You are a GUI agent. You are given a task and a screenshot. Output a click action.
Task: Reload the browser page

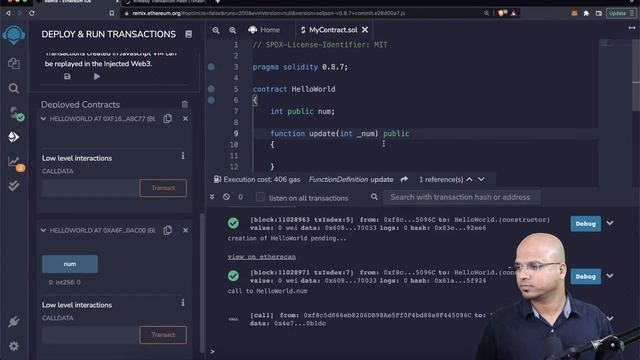(x=32, y=13)
